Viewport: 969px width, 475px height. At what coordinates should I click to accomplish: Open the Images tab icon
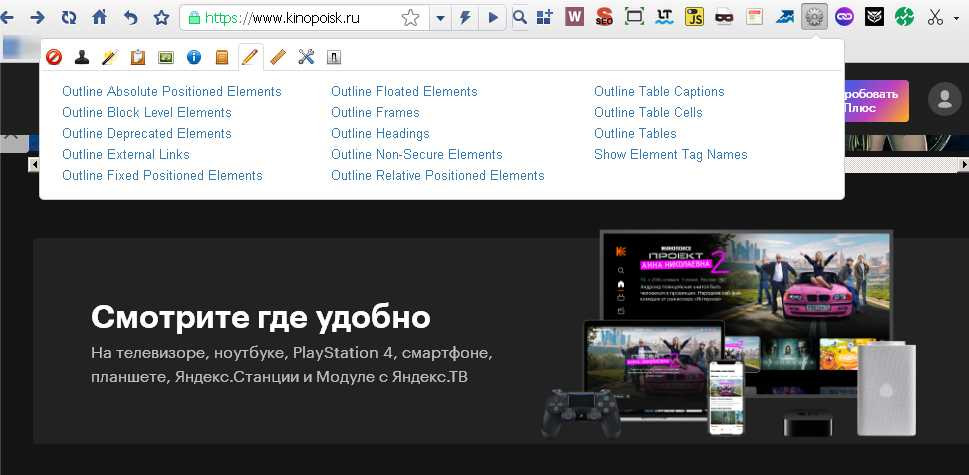pyautogui.click(x=166, y=57)
